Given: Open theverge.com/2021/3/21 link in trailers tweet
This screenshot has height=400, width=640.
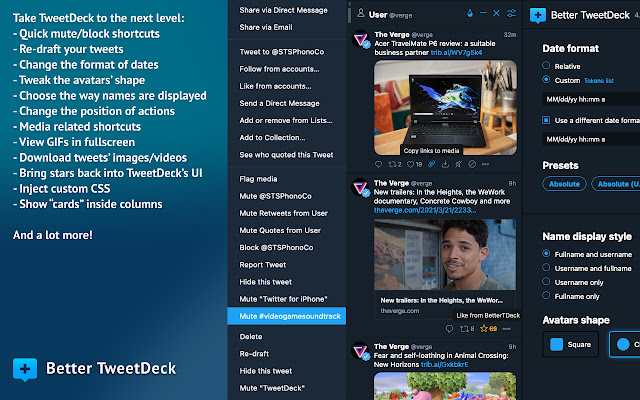Looking at the screenshot, I should point(425,210).
